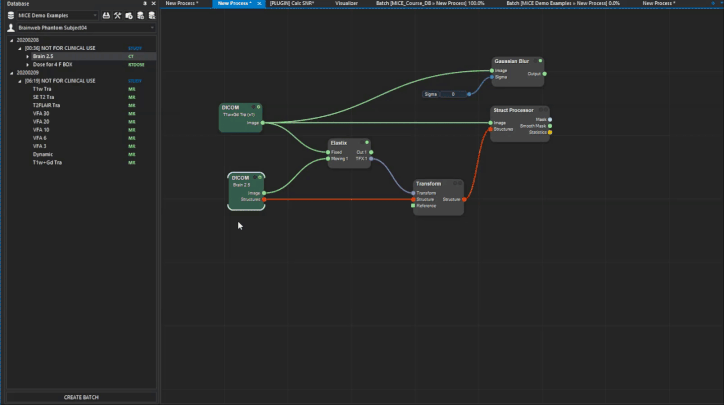Click the Gaussian Blur Sigma input port

[x=492, y=77]
